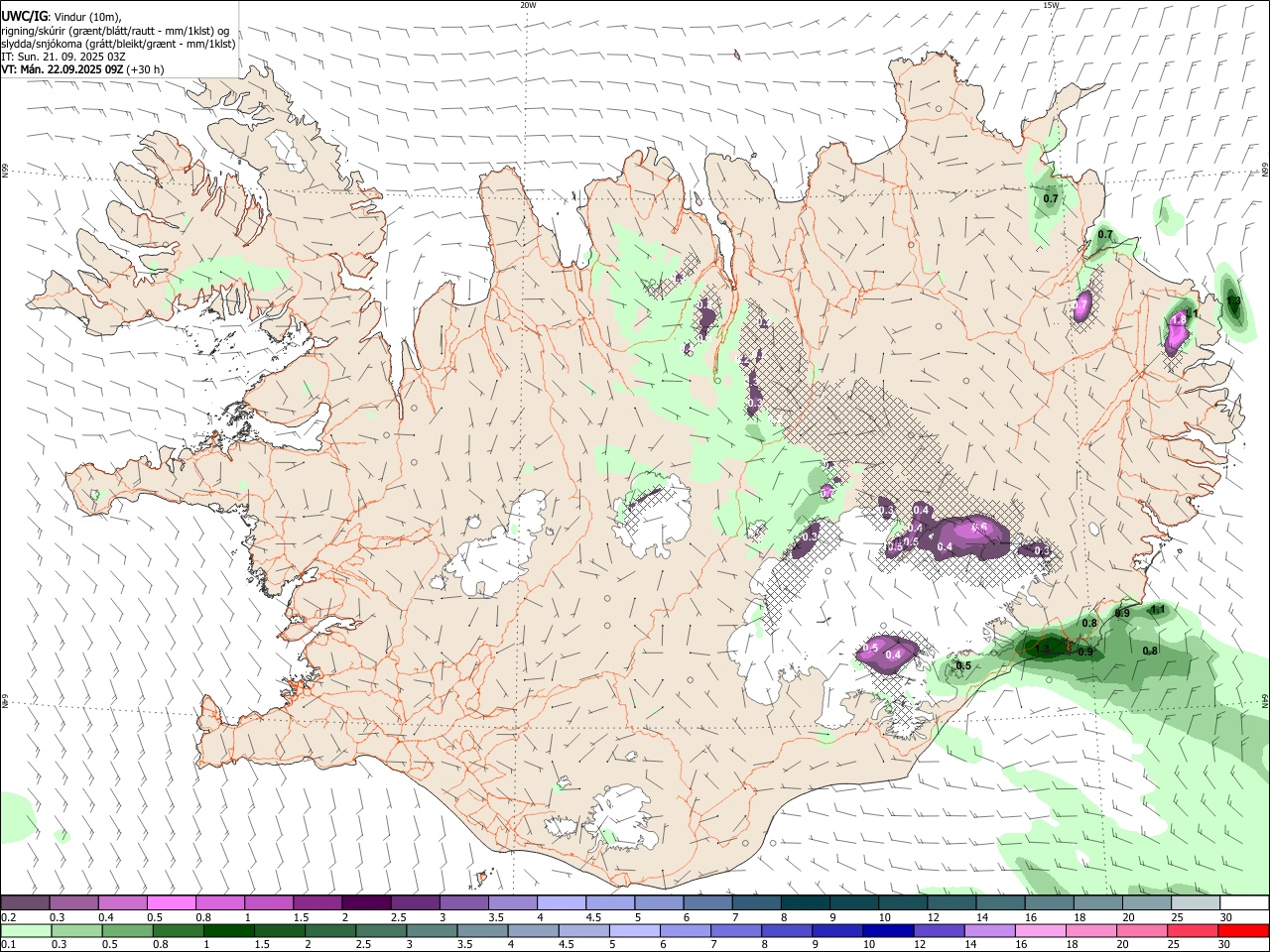Viewport: 1270px width, 952px height.
Task: Select the rain scale 16 light pink swatch
Action: (x=1039, y=931)
